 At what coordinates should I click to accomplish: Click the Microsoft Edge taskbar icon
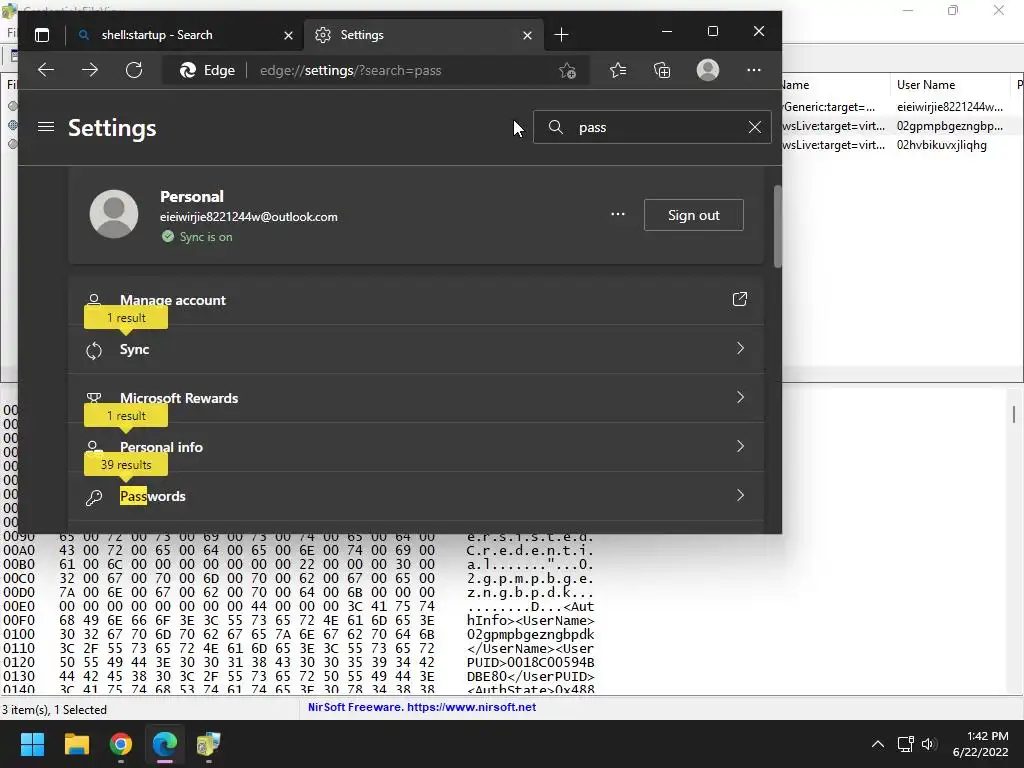165,744
